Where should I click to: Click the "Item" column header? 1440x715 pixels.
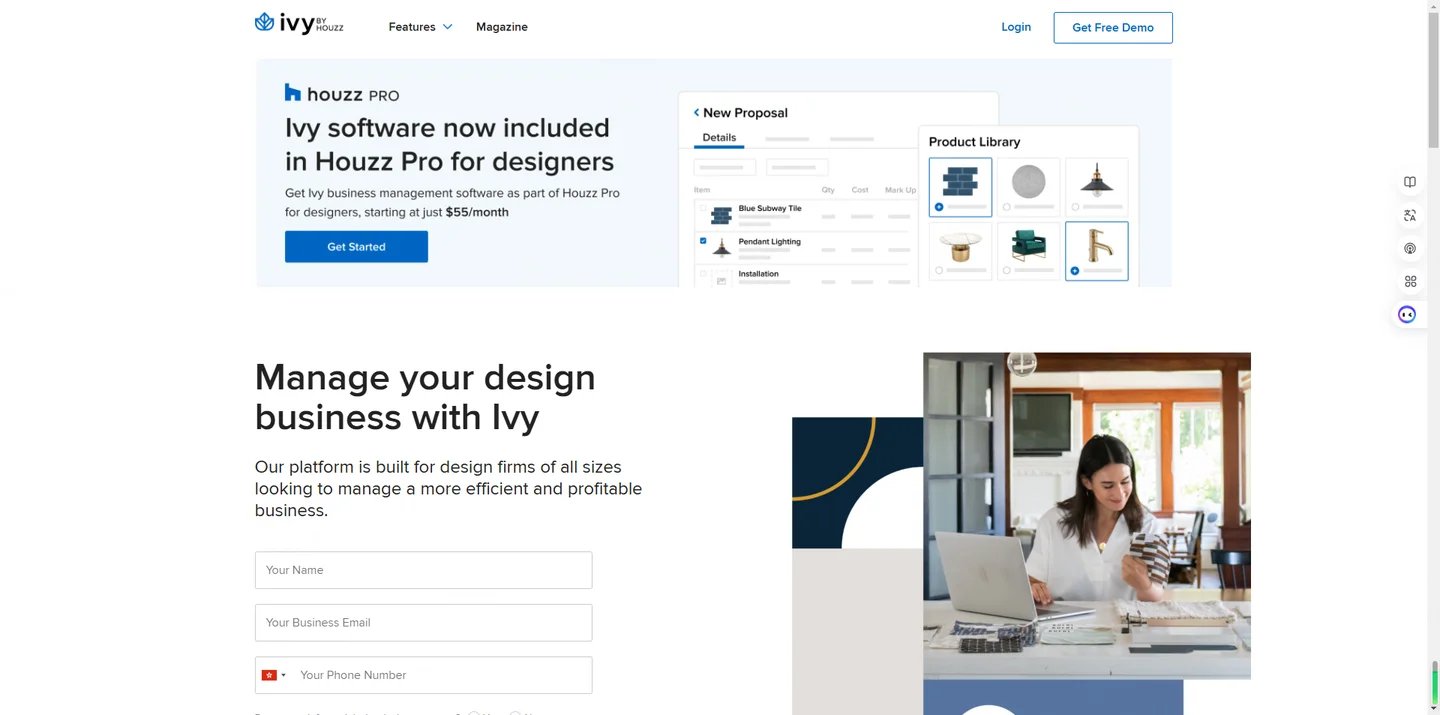tap(702, 189)
